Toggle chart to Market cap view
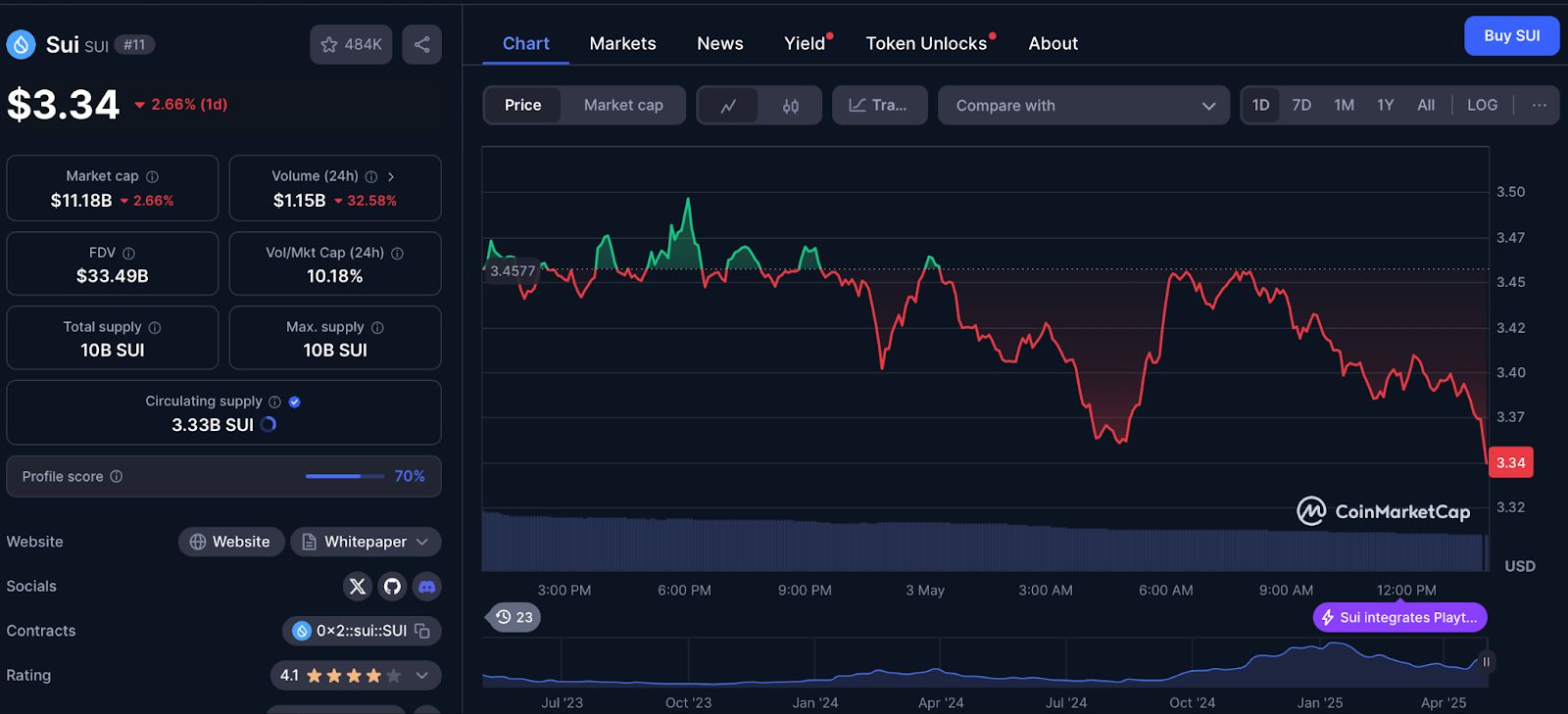Image resolution: width=1568 pixels, height=714 pixels. (x=623, y=106)
